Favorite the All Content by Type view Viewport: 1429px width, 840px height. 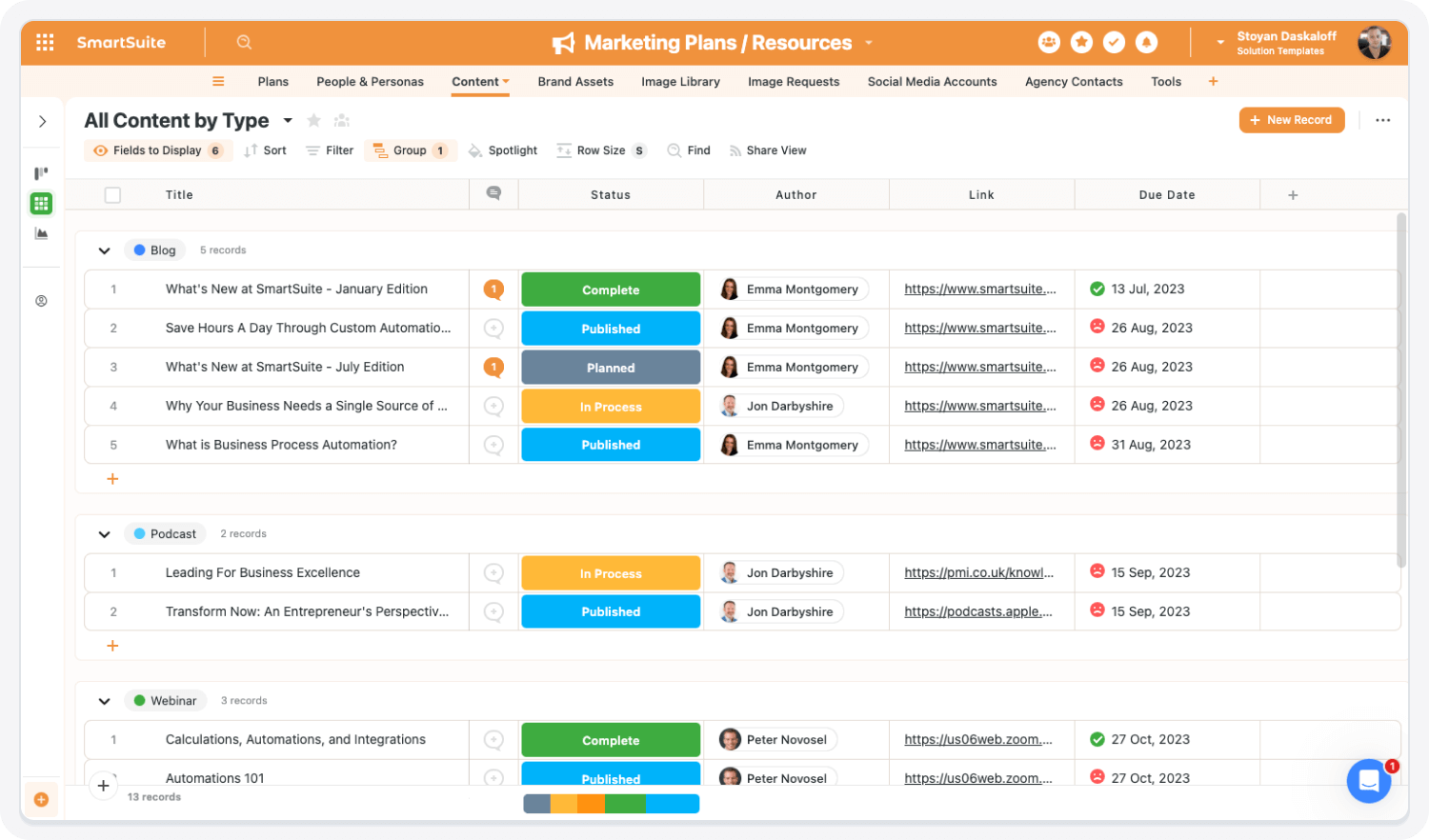[x=313, y=120]
